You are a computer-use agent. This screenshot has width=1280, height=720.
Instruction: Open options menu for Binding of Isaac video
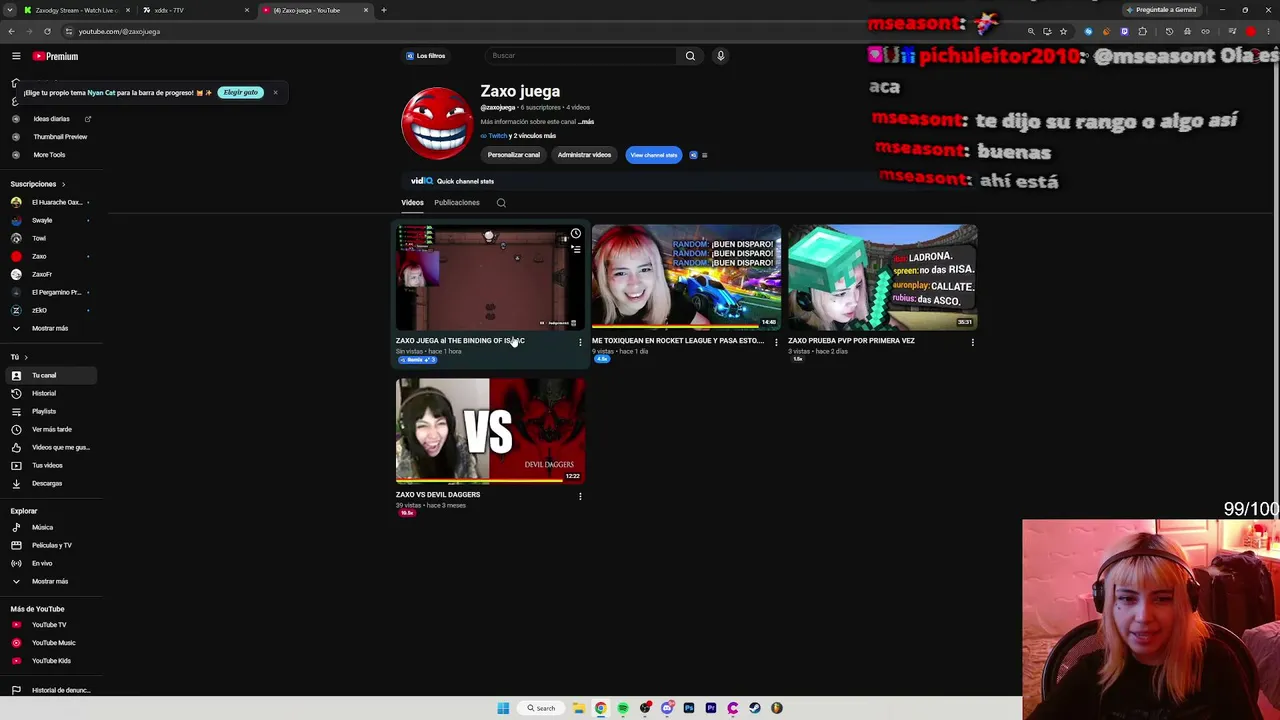580,343
